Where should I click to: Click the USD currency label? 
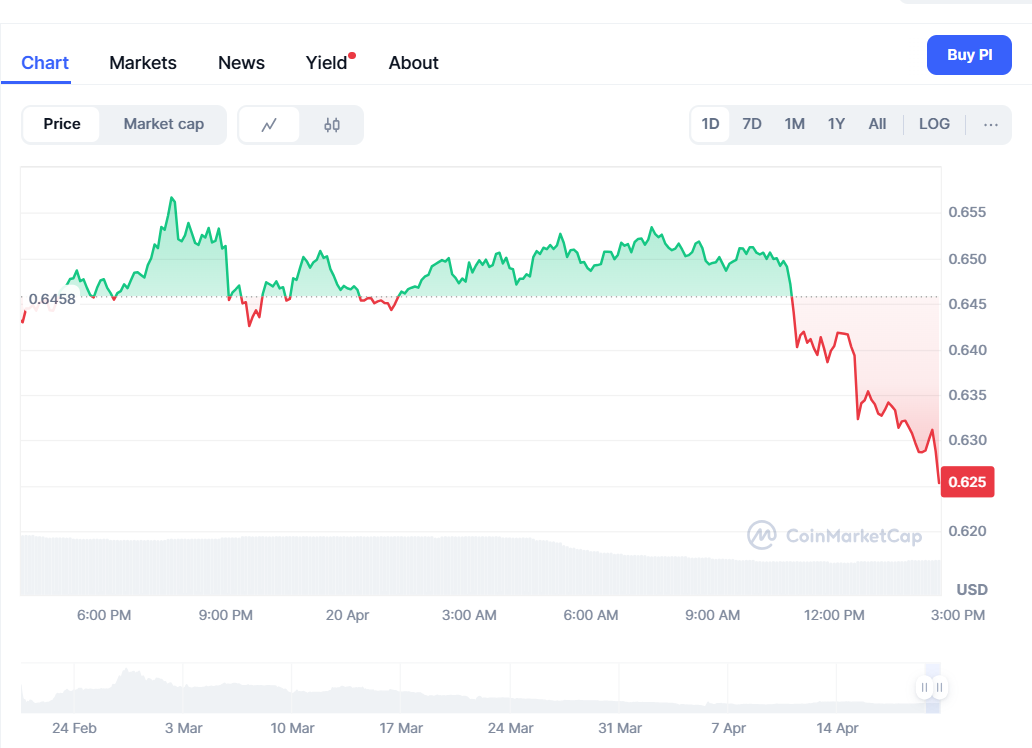click(971, 590)
